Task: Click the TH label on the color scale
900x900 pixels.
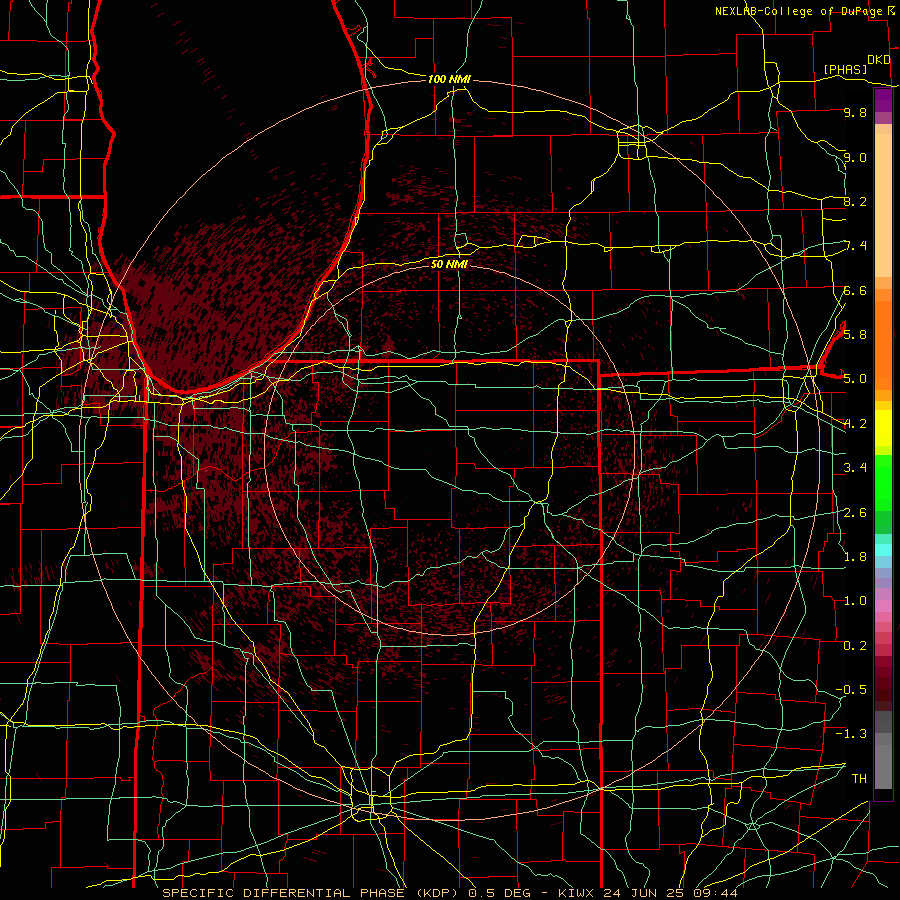Action: tap(859, 778)
